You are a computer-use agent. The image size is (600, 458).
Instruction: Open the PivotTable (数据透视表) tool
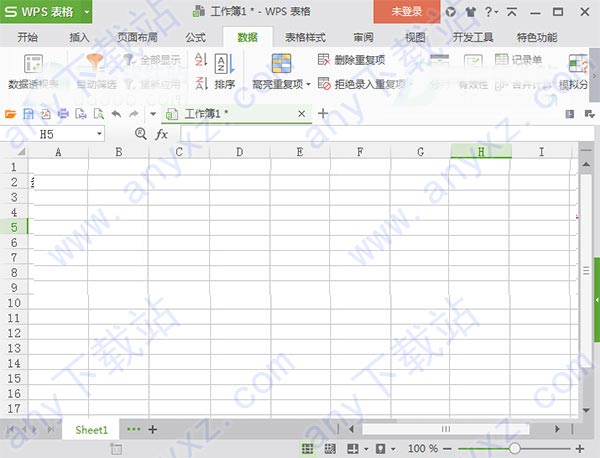pyautogui.click(x=33, y=72)
